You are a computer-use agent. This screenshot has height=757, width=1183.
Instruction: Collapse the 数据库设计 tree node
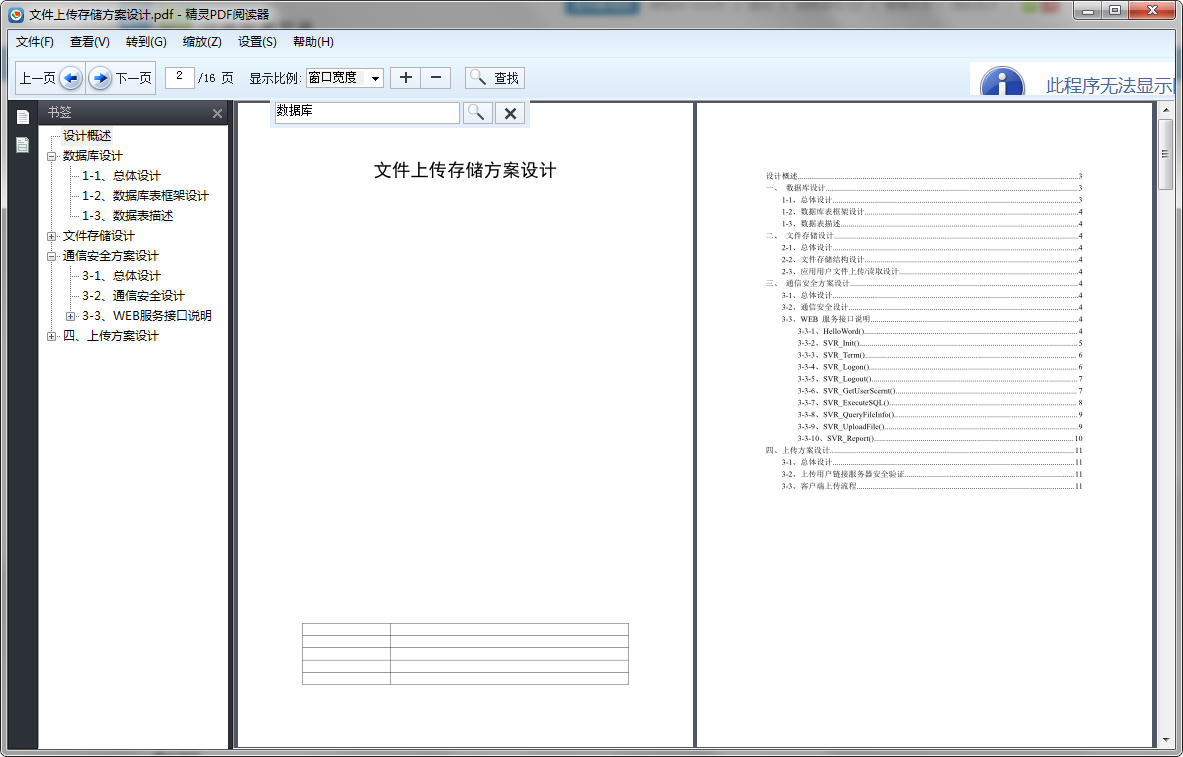point(51,156)
